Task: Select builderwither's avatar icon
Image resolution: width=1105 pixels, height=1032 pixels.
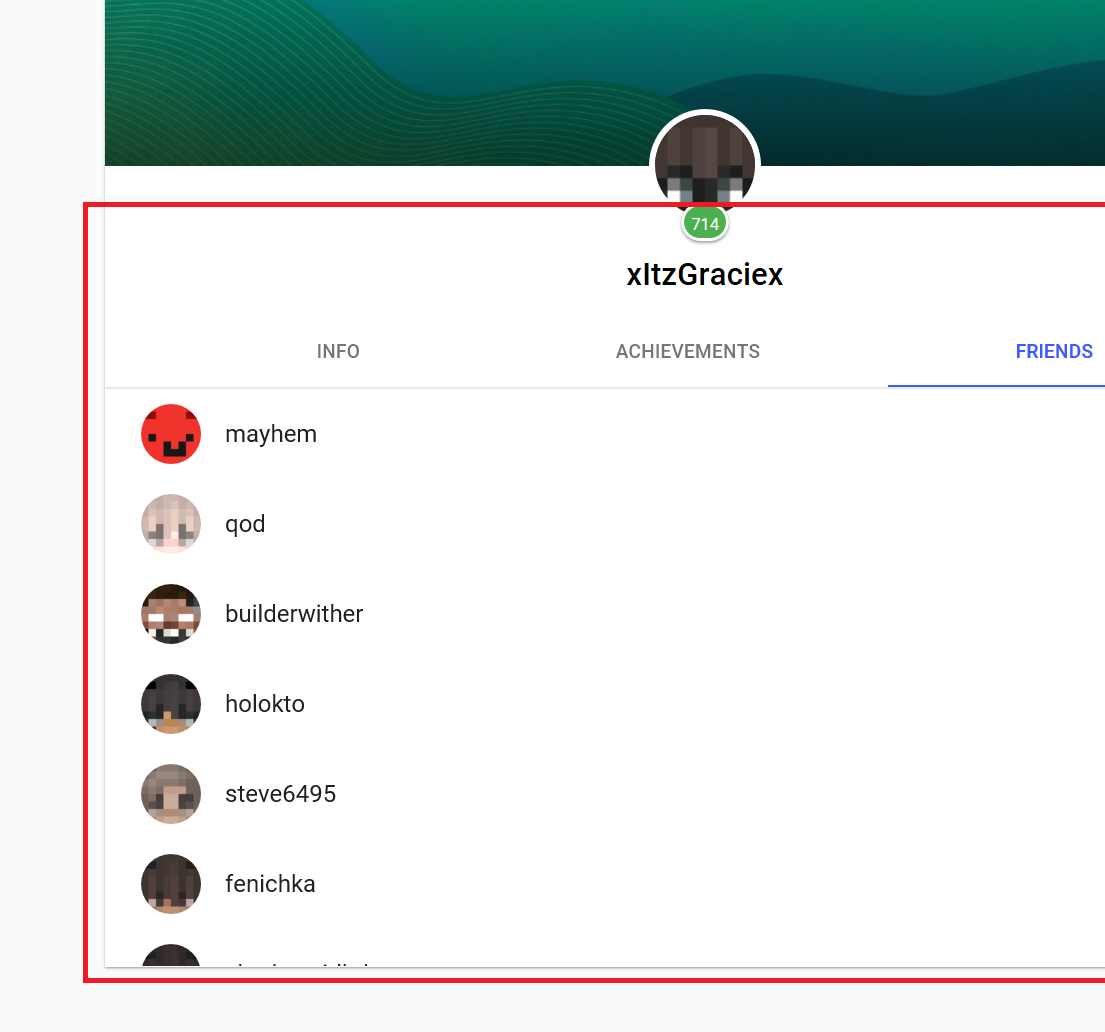Action: (171, 614)
